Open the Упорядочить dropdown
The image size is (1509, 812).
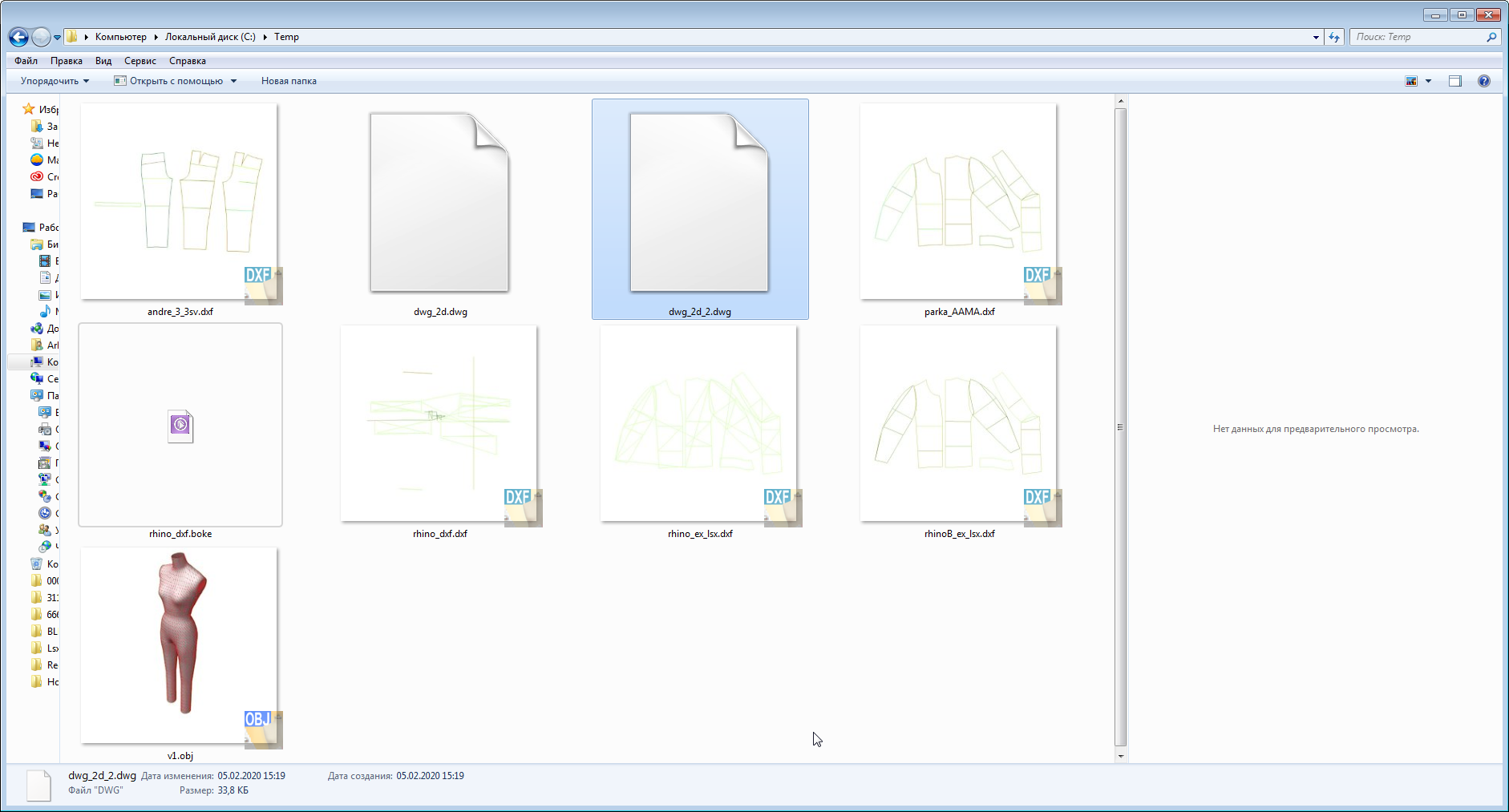coord(55,81)
